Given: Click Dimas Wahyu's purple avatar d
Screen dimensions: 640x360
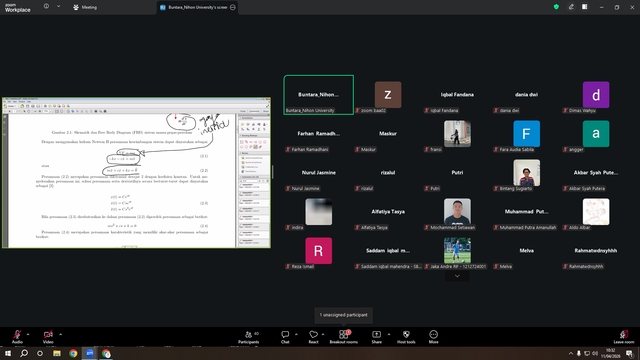Looking at the screenshot, I should click(x=596, y=95).
